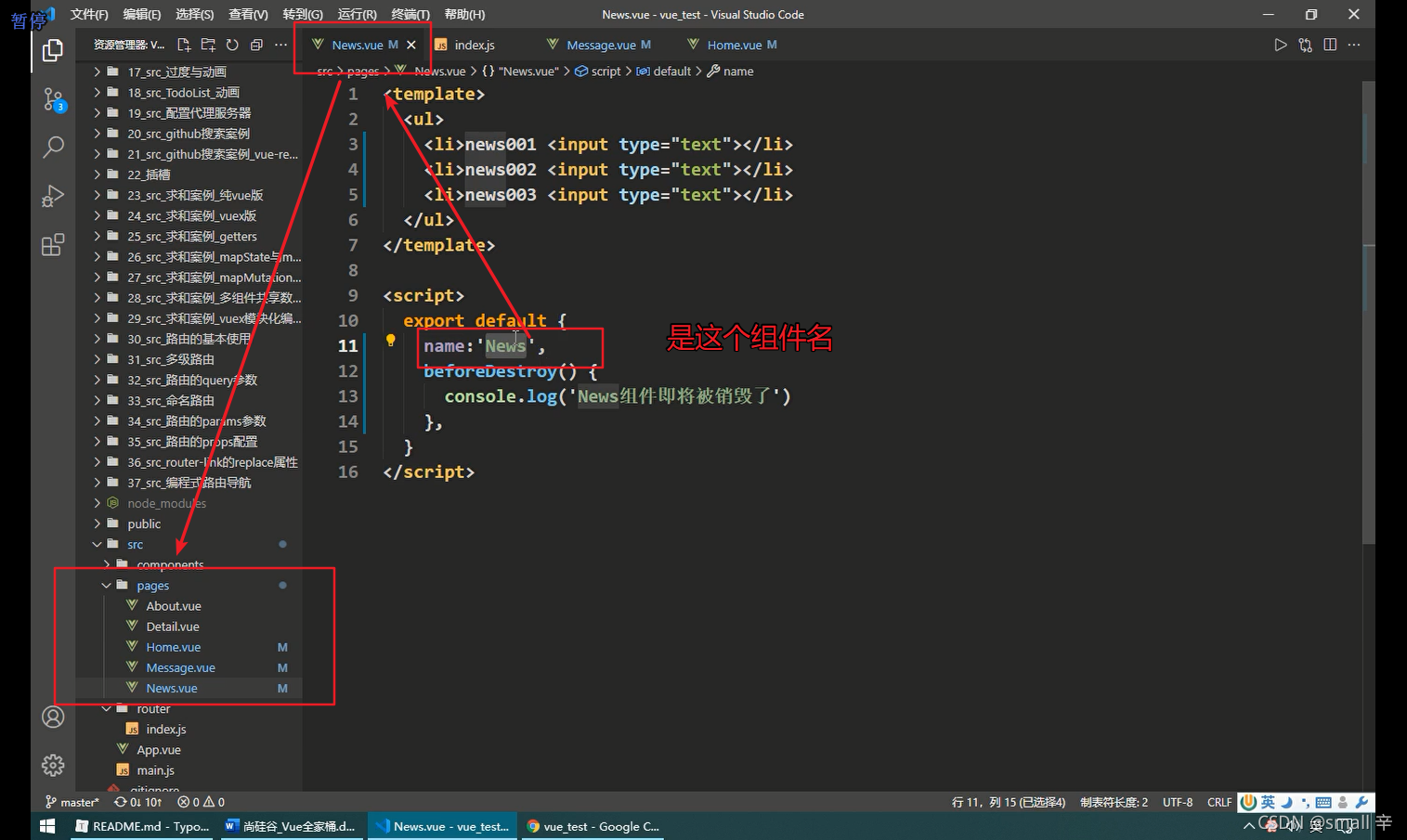Open the Explorer view in activity bar
The image size is (1407, 840).
pos(53,50)
